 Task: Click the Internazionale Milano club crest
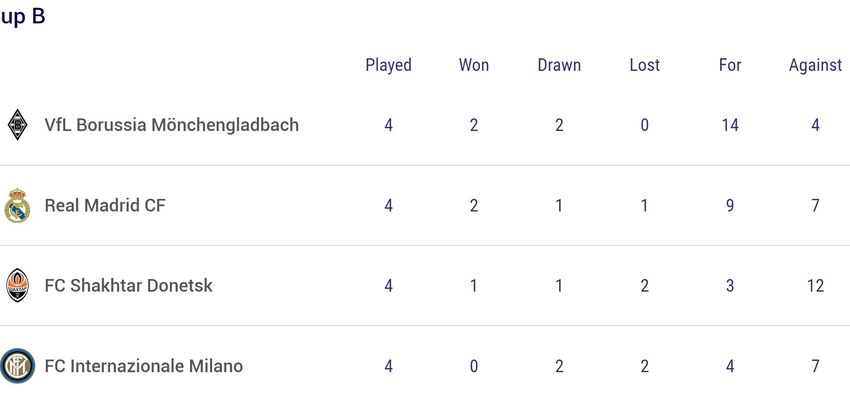(17, 366)
